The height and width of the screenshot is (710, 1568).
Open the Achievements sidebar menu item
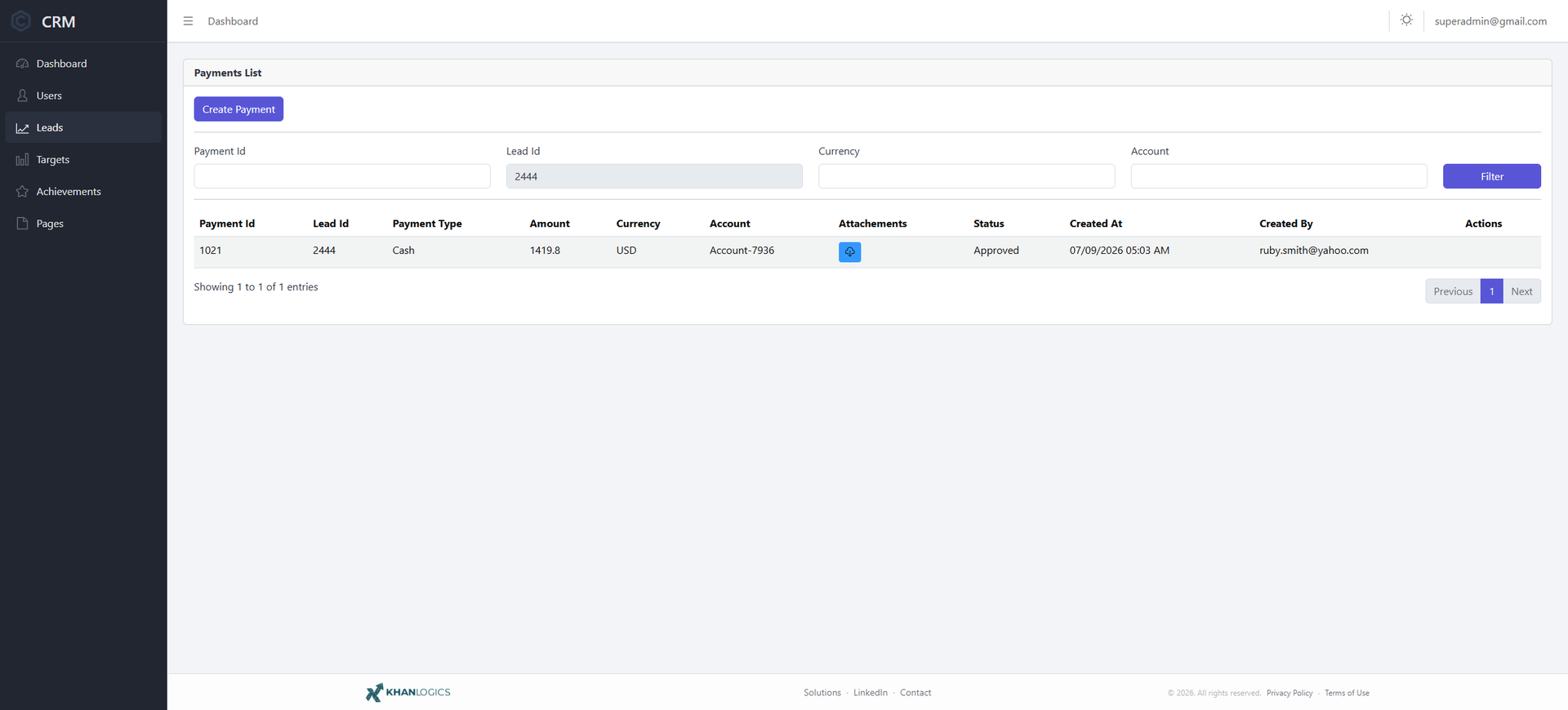(x=83, y=192)
